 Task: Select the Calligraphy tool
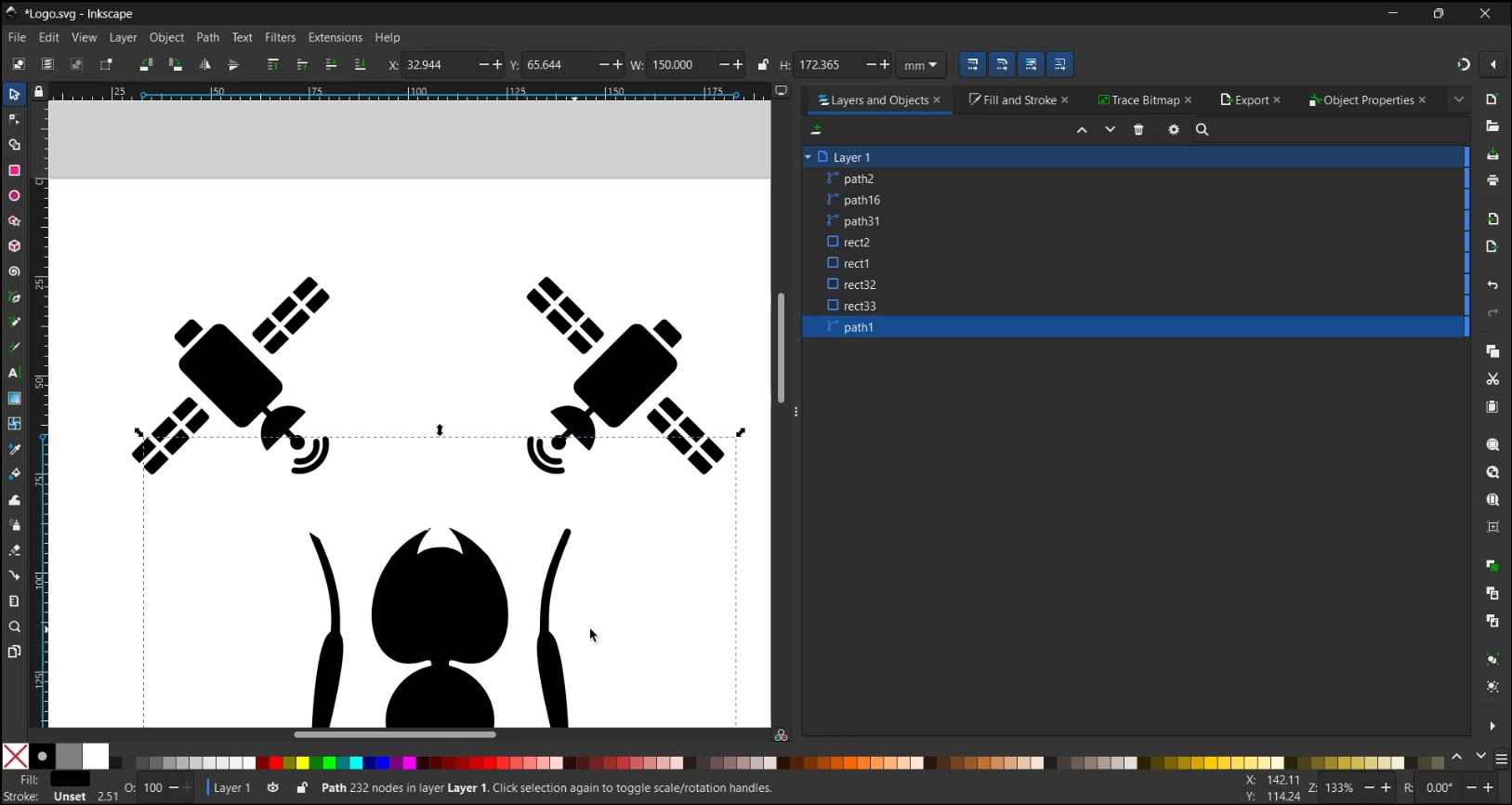pos(14,348)
